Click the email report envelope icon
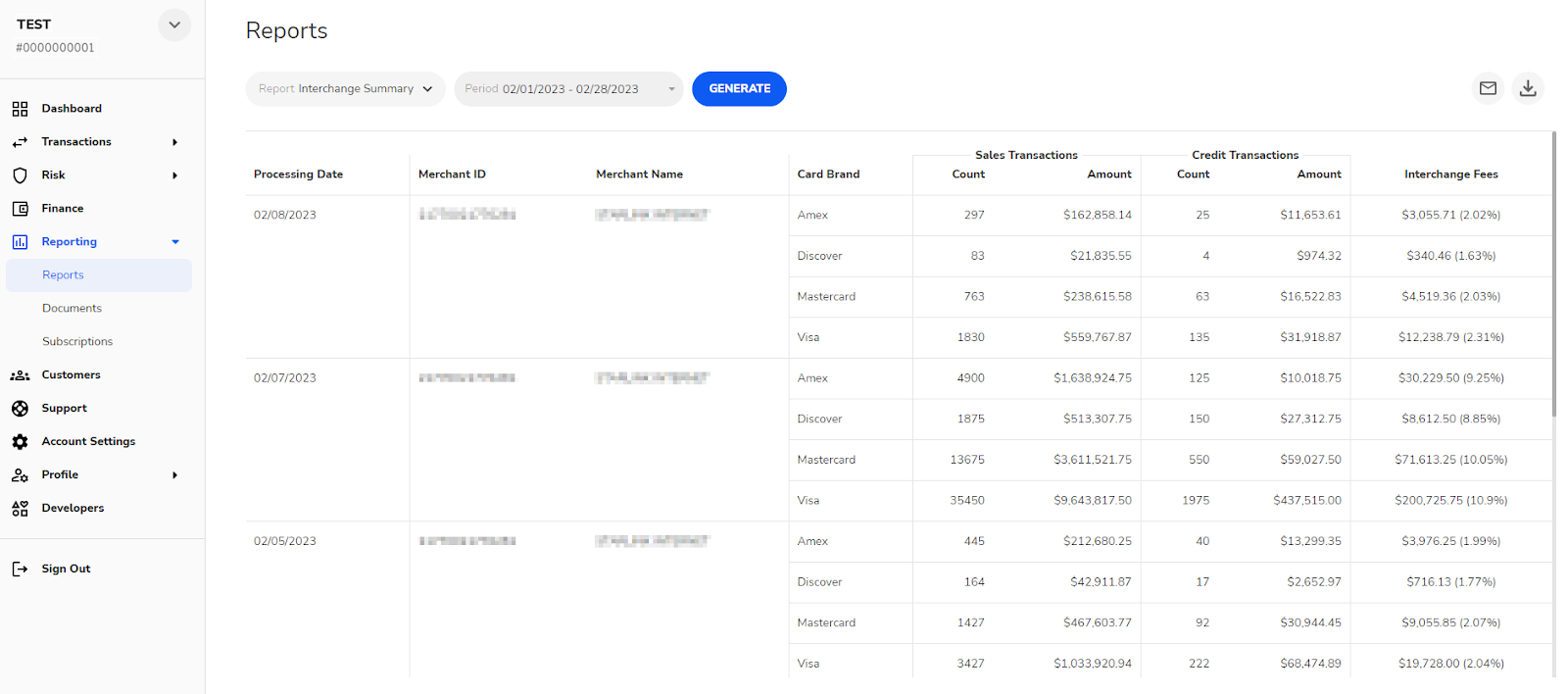Viewport: 1568px width, 694px height. [x=1488, y=88]
